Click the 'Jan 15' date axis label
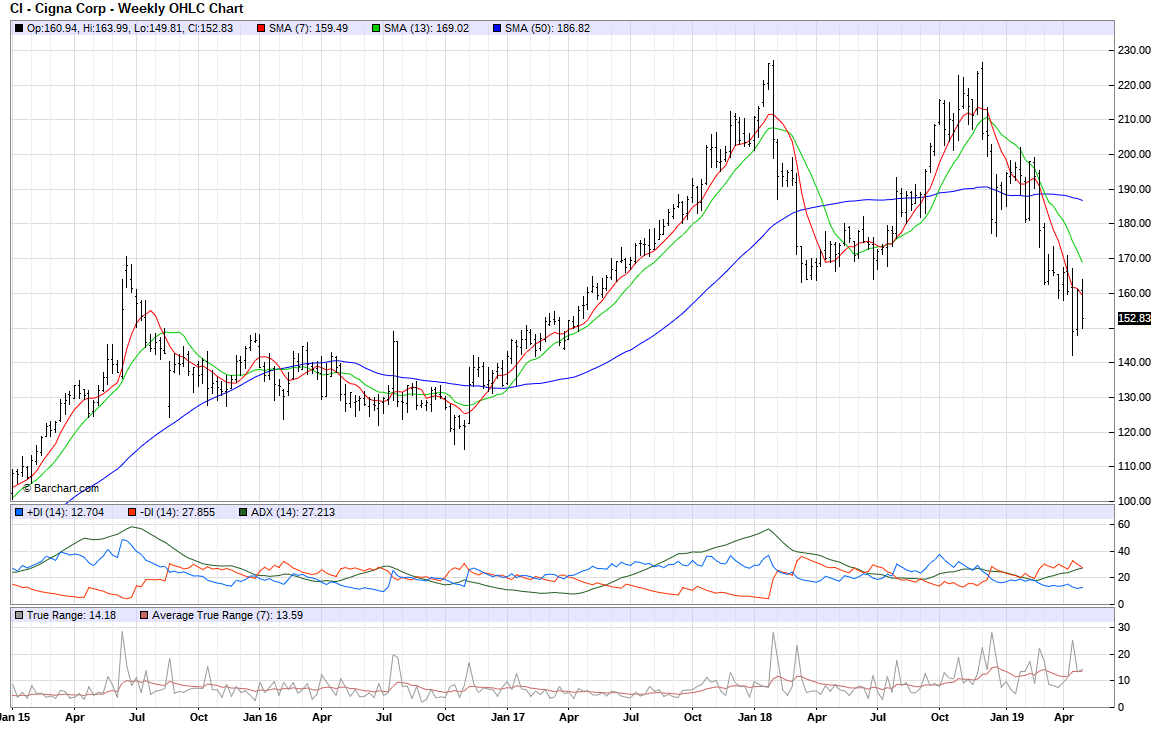This screenshot has height=748, width=1156. (14, 717)
